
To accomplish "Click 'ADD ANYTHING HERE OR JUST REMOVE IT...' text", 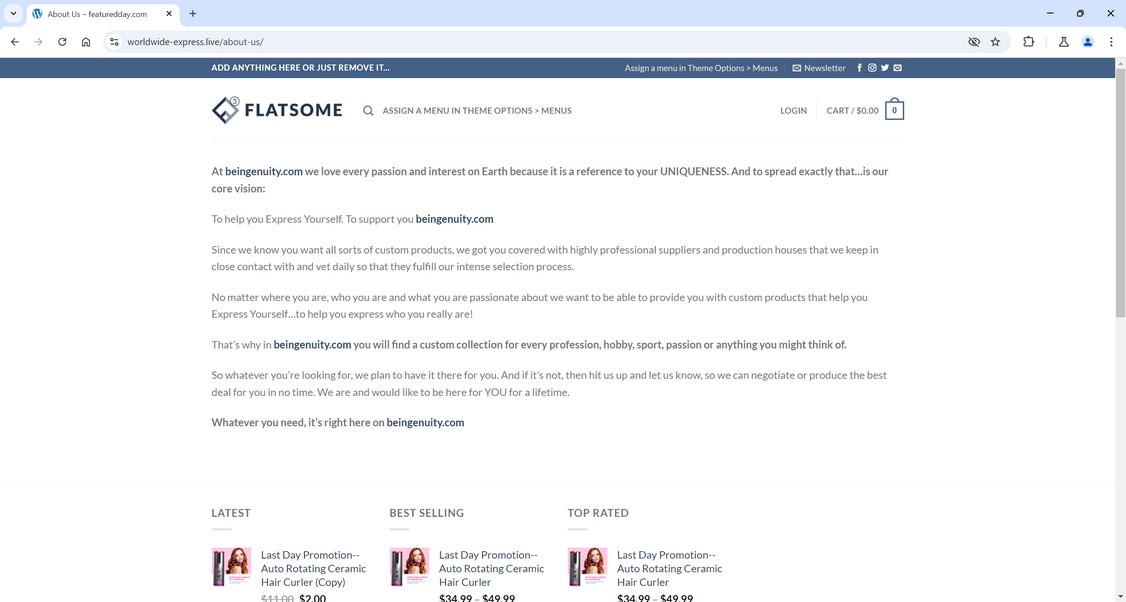I will [x=300, y=68].
